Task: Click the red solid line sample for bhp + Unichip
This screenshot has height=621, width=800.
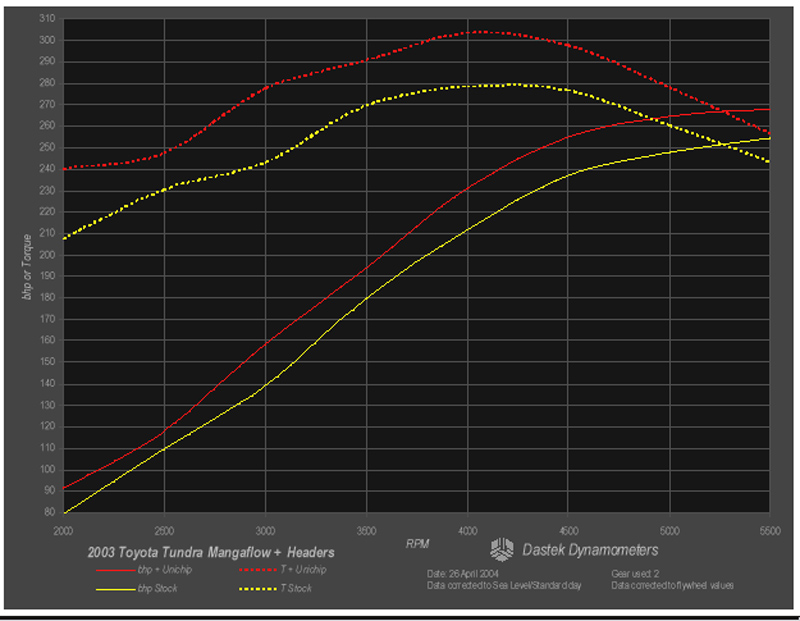Action: pos(116,570)
